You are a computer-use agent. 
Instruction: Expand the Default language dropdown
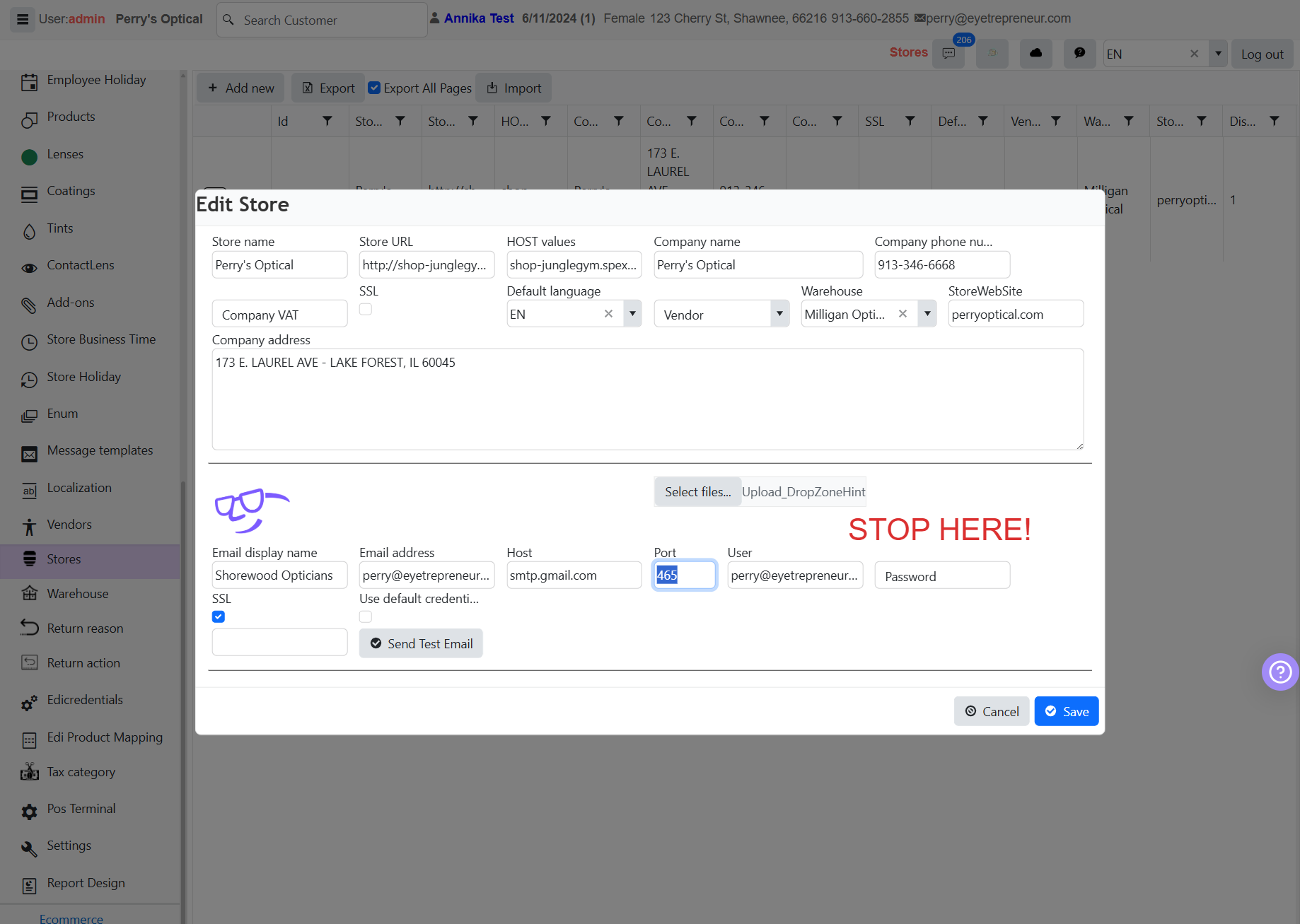pyautogui.click(x=632, y=314)
